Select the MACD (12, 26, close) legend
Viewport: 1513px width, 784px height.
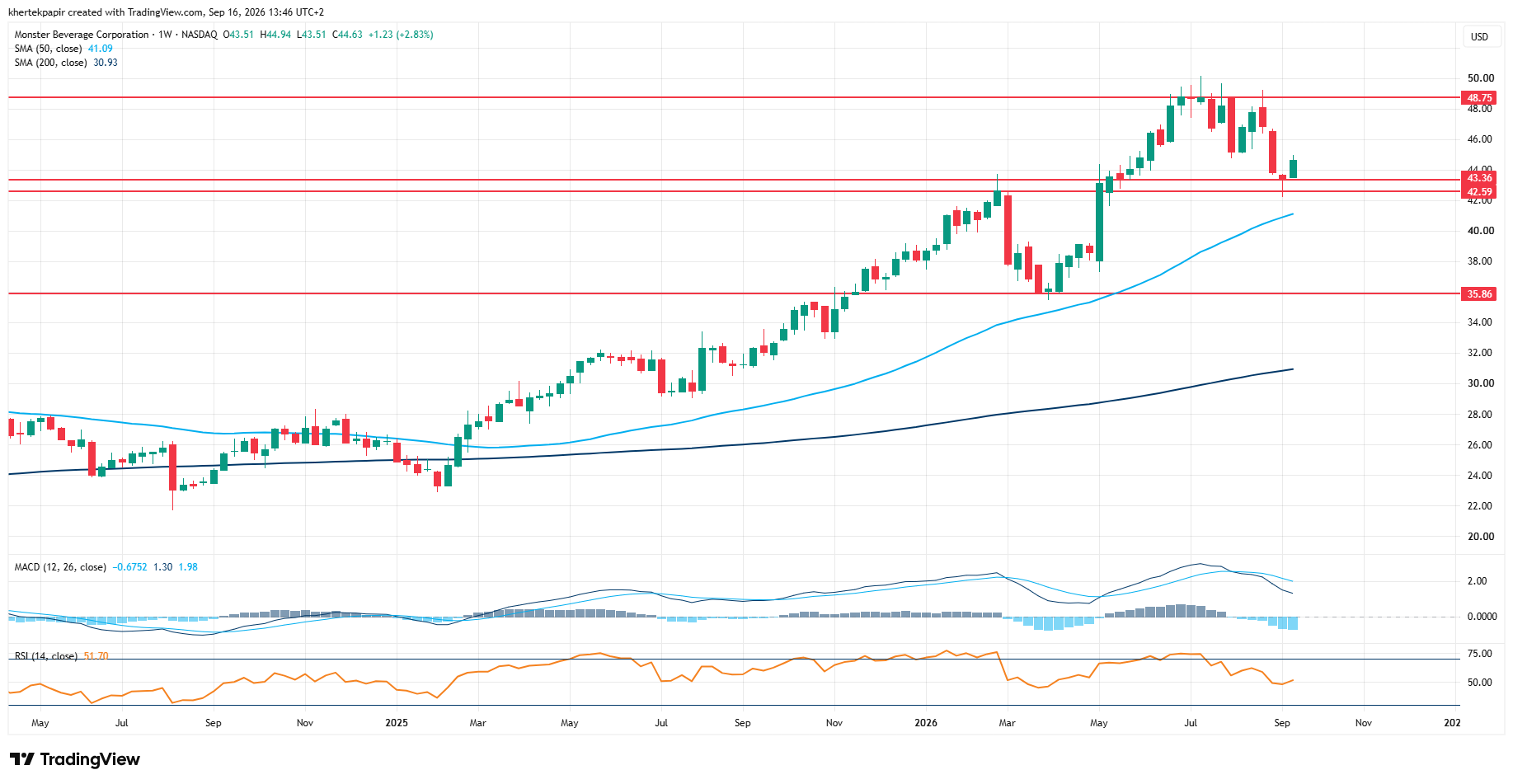[x=60, y=567]
